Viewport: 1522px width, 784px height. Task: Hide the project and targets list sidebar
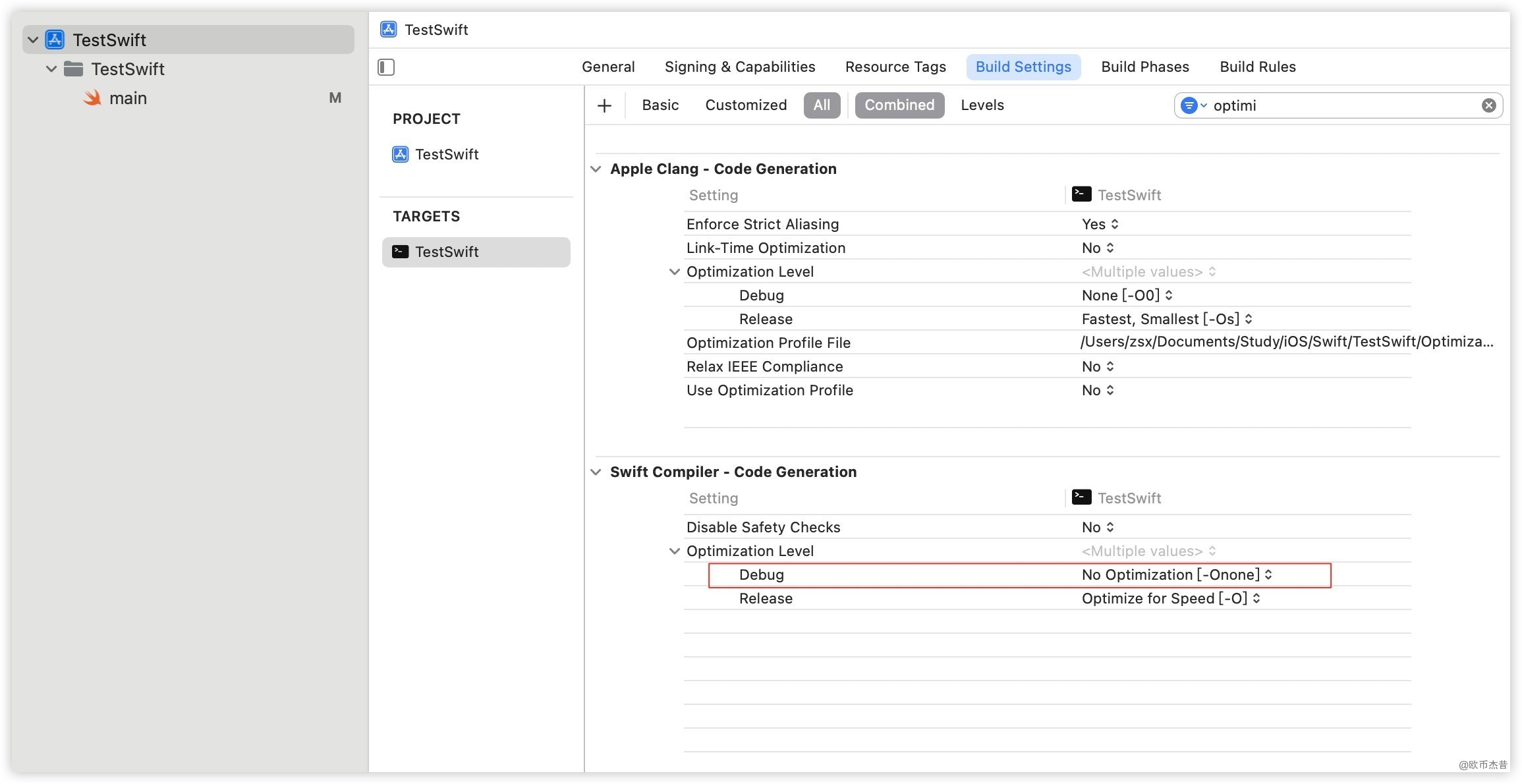click(386, 67)
